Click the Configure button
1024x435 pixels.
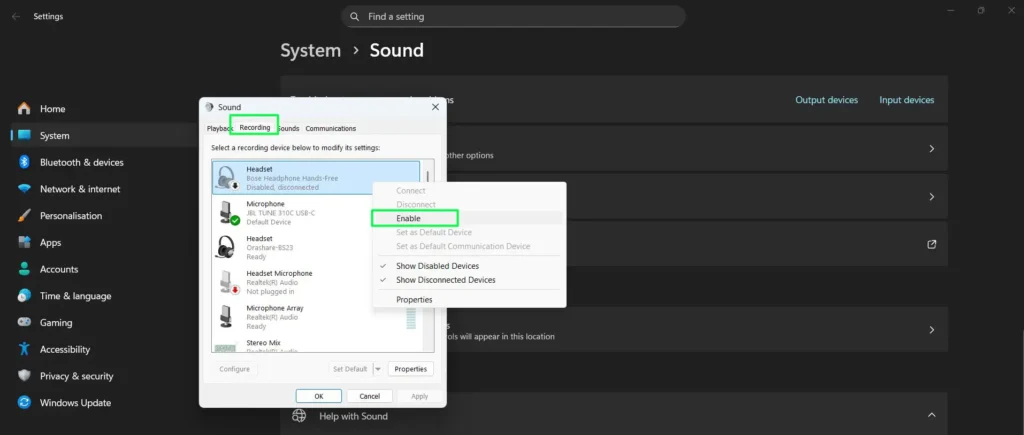click(234, 369)
